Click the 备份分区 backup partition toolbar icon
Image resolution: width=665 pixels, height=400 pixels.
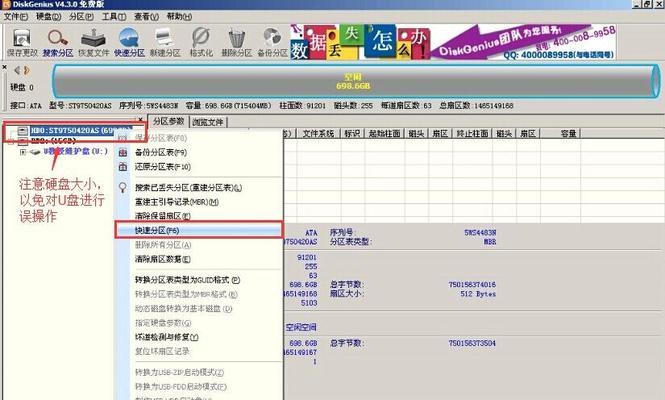(x=272, y=42)
